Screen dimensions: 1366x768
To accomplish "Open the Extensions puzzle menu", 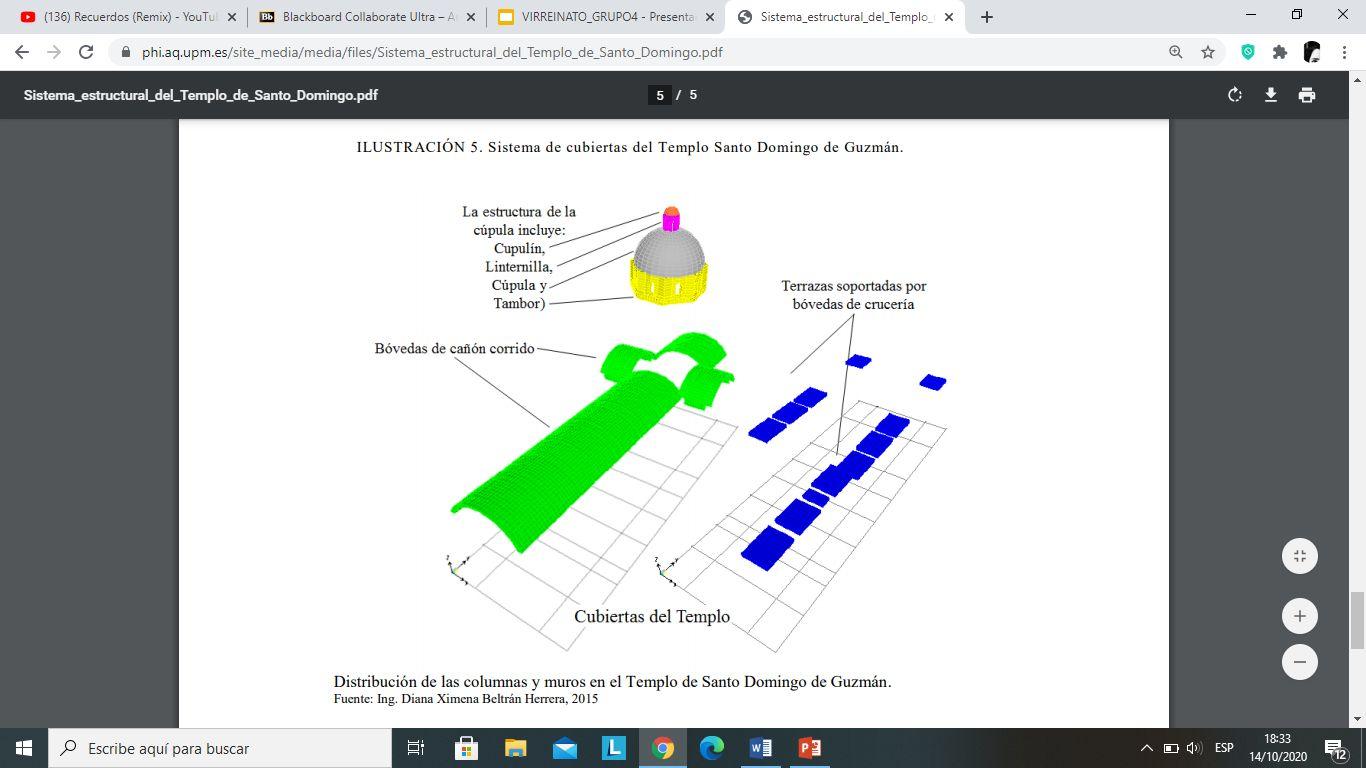I will click(x=1280, y=52).
